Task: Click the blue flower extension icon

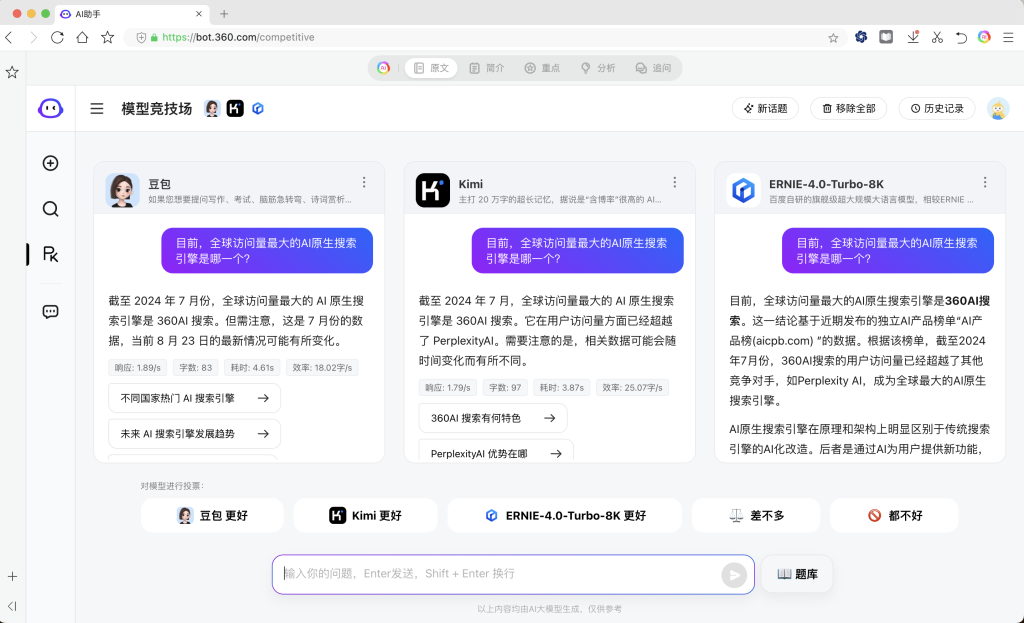Action: coord(861,37)
